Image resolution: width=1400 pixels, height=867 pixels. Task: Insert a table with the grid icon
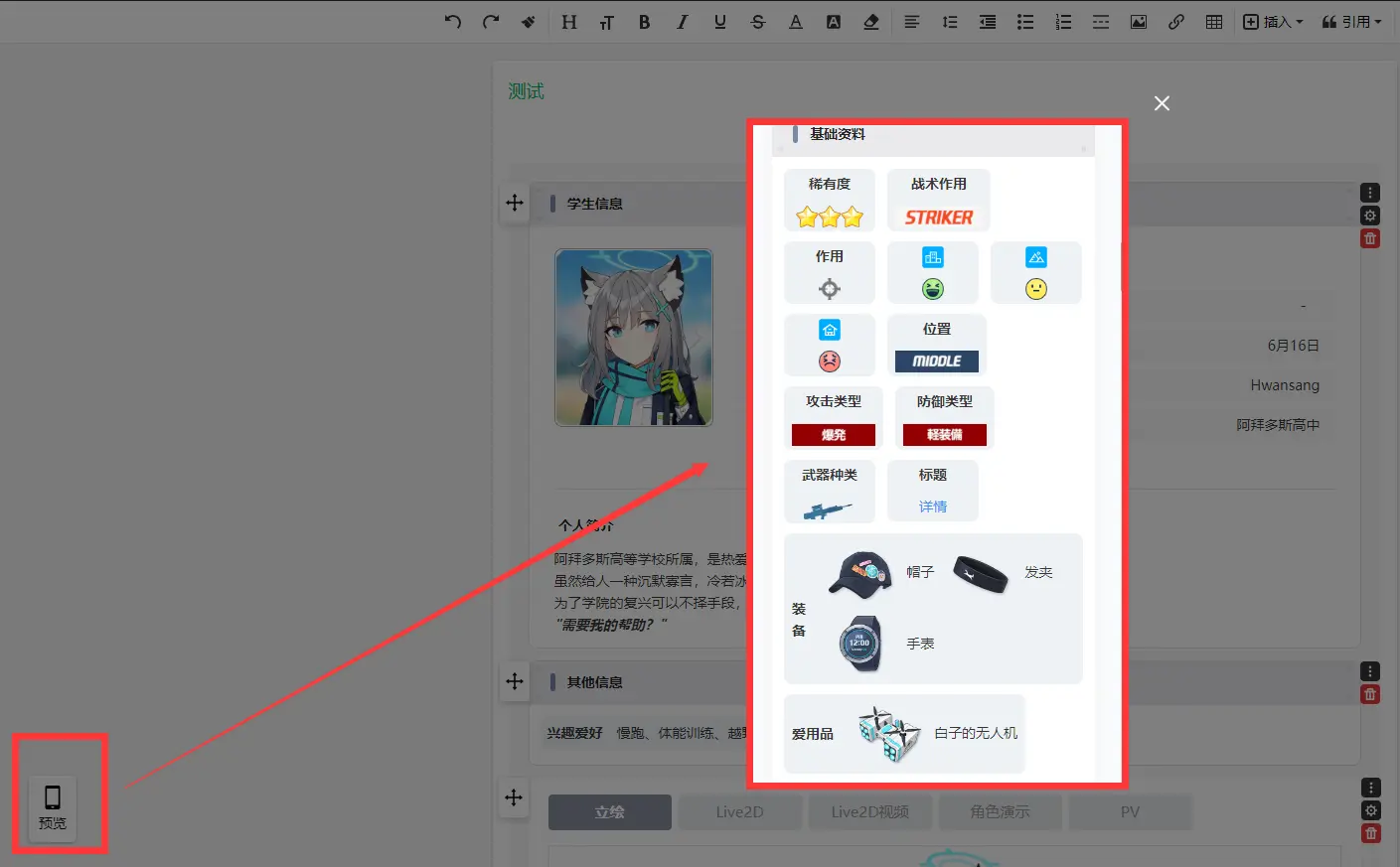[1214, 22]
